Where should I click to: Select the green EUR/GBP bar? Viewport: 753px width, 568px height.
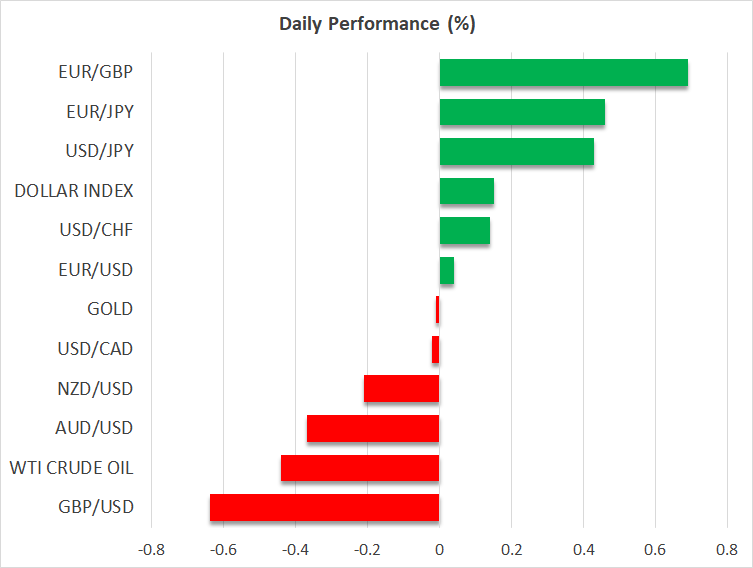pos(563,73)
